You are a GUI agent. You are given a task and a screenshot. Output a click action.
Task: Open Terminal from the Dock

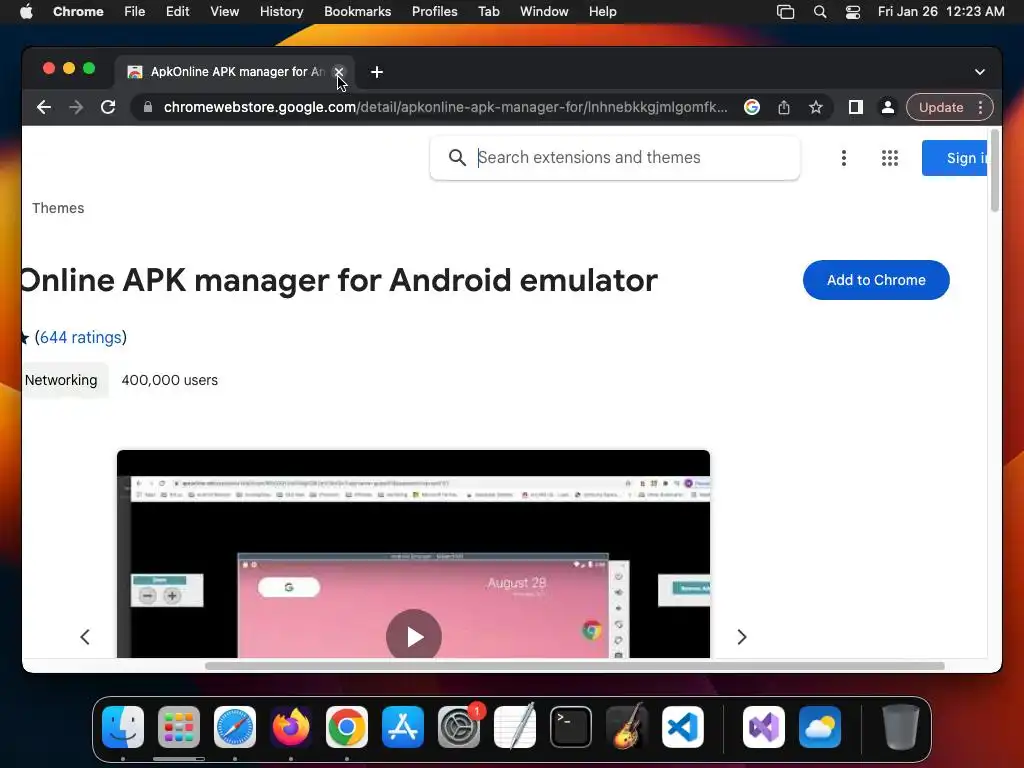click(571, 727)
